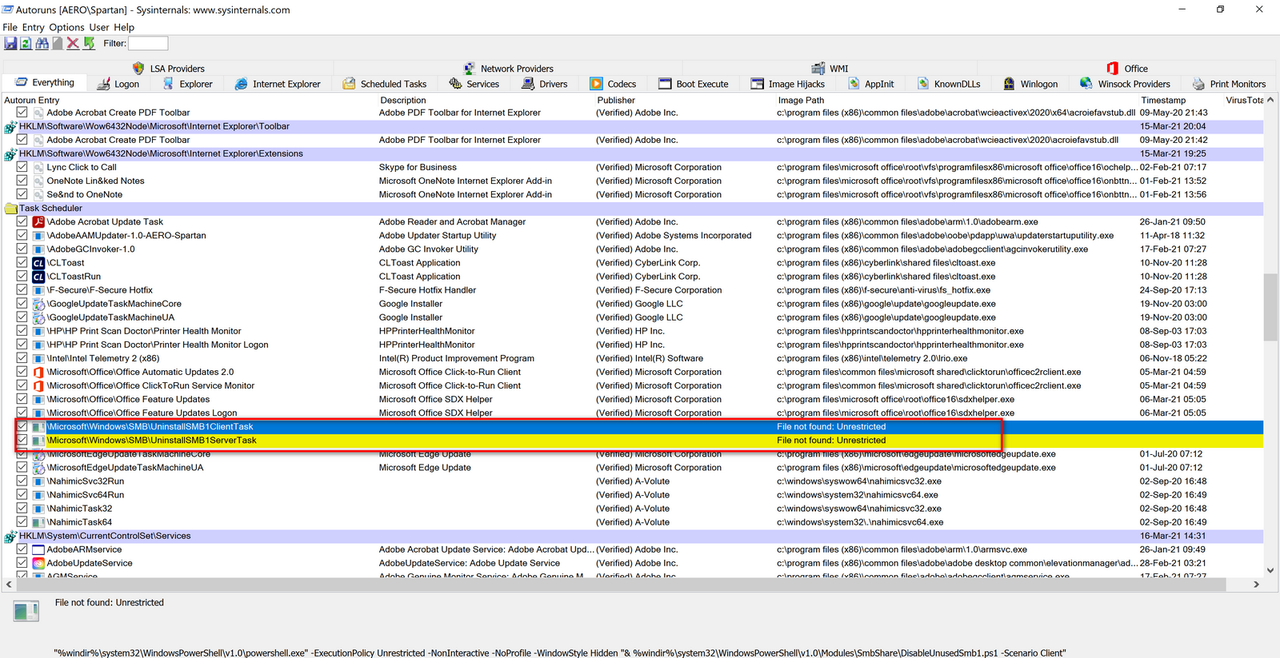
Task: Click the icon of GoogleUpdateTaskMachineCore
Action: coord(39,304)
